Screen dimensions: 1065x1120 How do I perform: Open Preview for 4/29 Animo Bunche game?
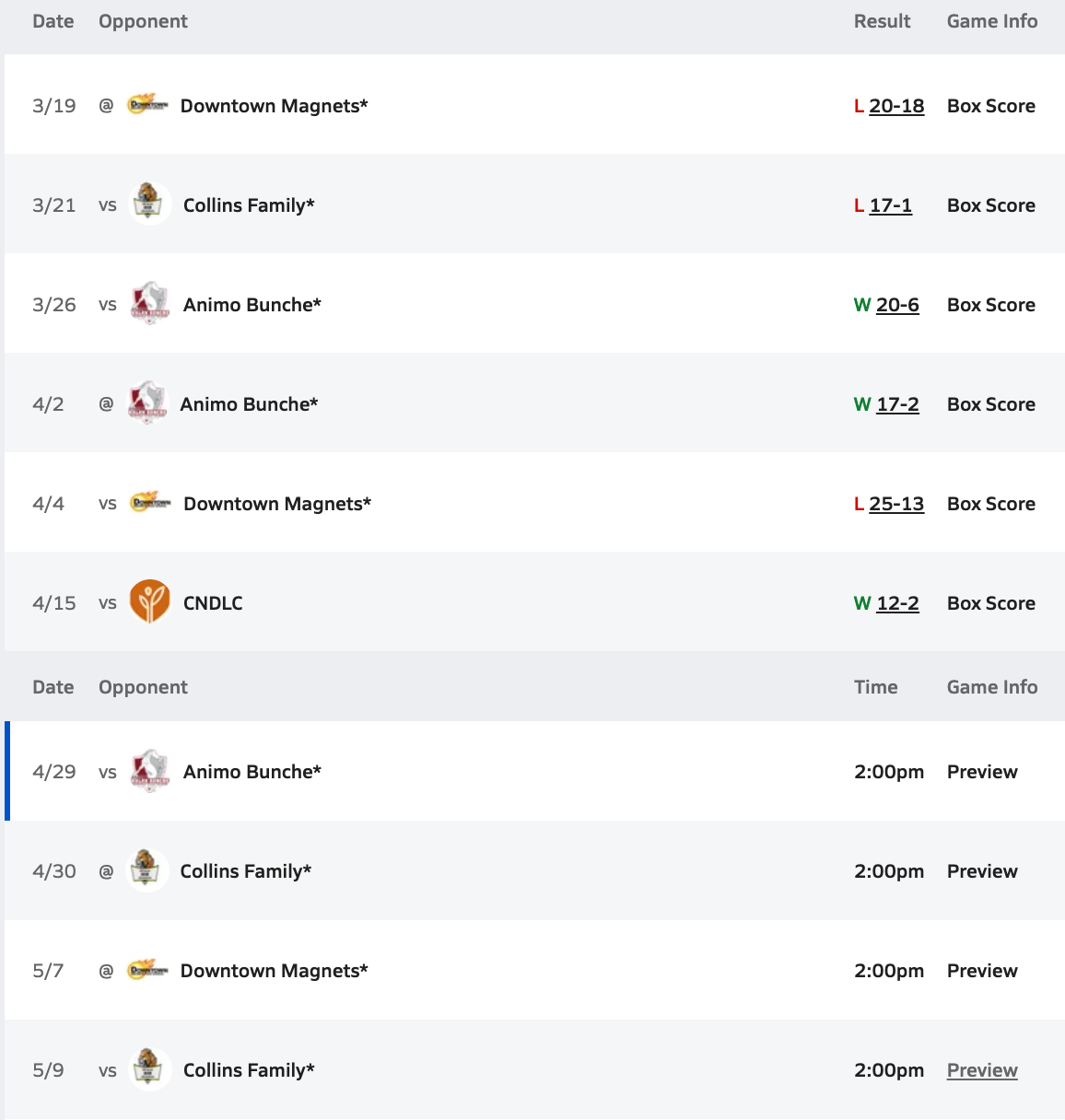(982, 772)
